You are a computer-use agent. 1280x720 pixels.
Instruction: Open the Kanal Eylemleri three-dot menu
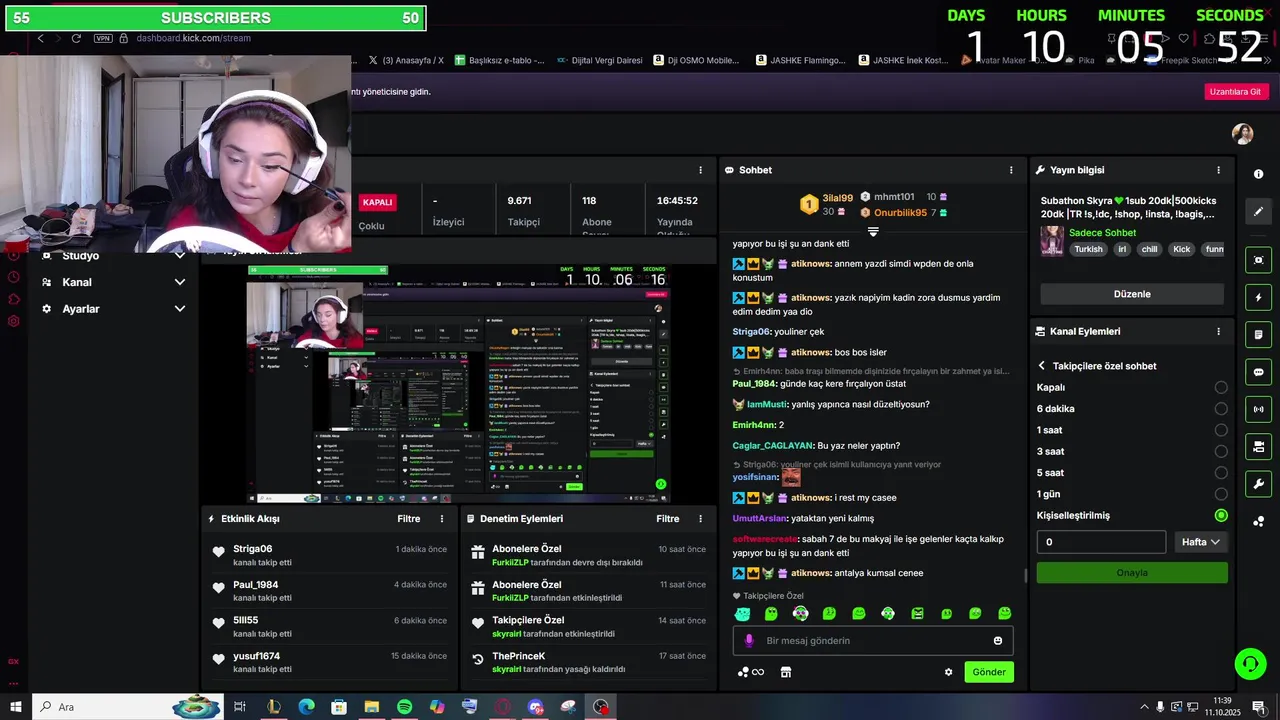coord(1218,331)
